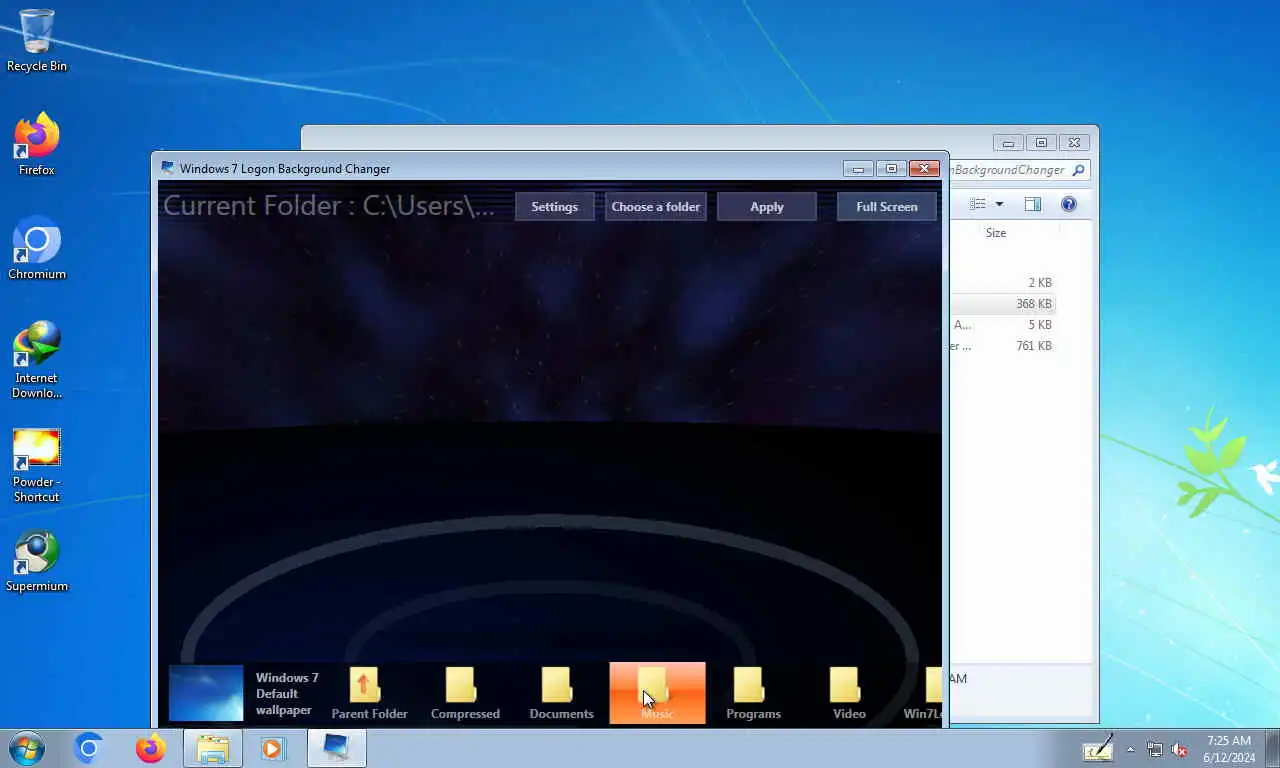Screen dimensions: 1280x768
Task: Select the Powder - Shortcut desktop icon
Action: coord(37,465)
